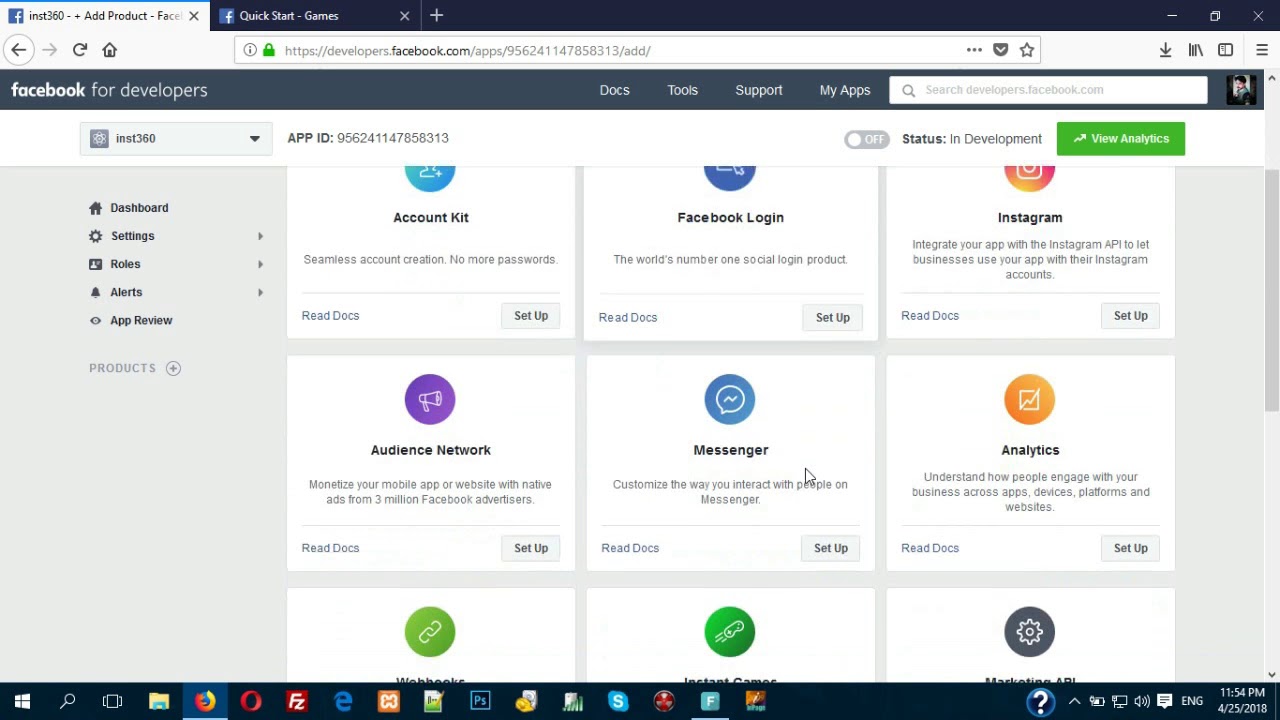Close the Quick Start - Games tab
Screen dimensions: 1280x720
(404, 15)
